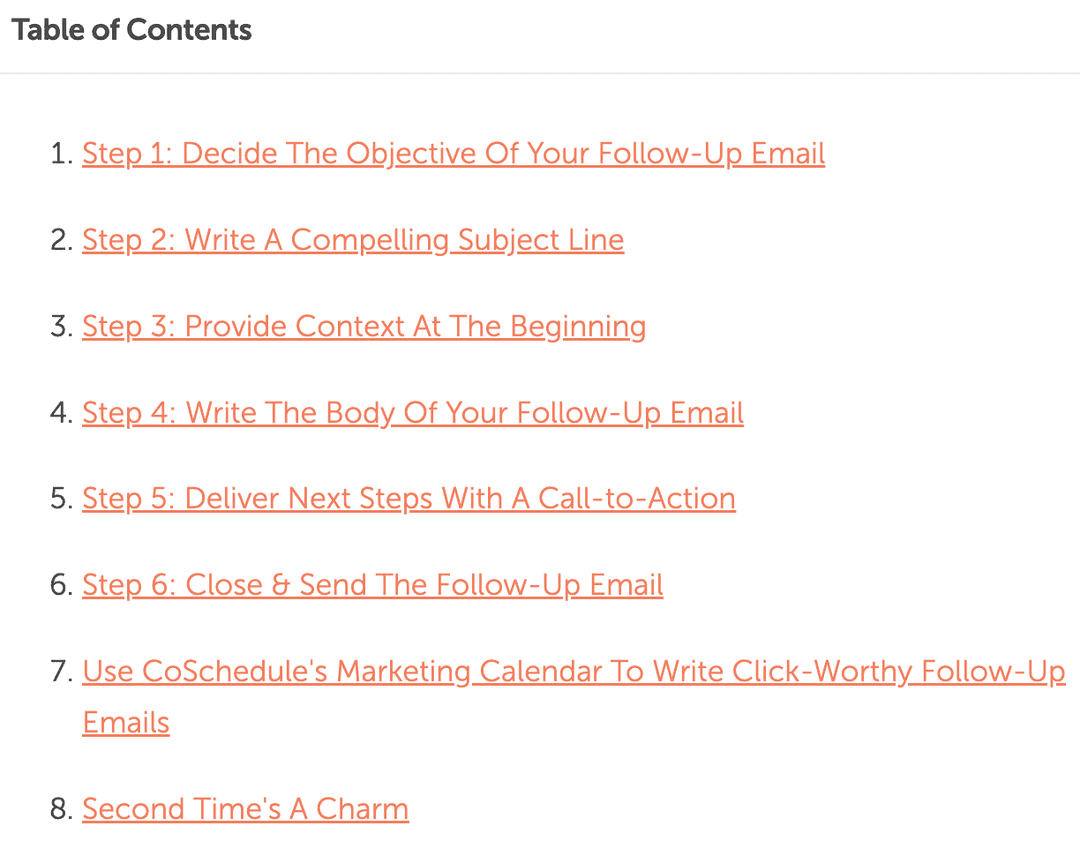Open the click-worthy follow-up emails guide link
The image size is (1080, 842).
573,671
